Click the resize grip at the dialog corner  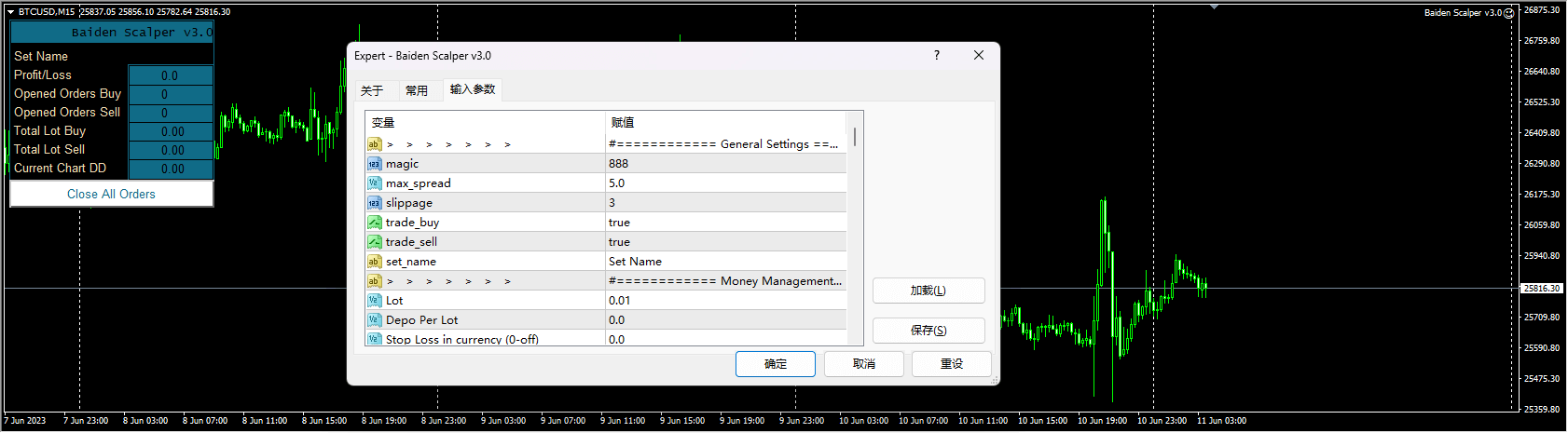[x=995, y=380]
